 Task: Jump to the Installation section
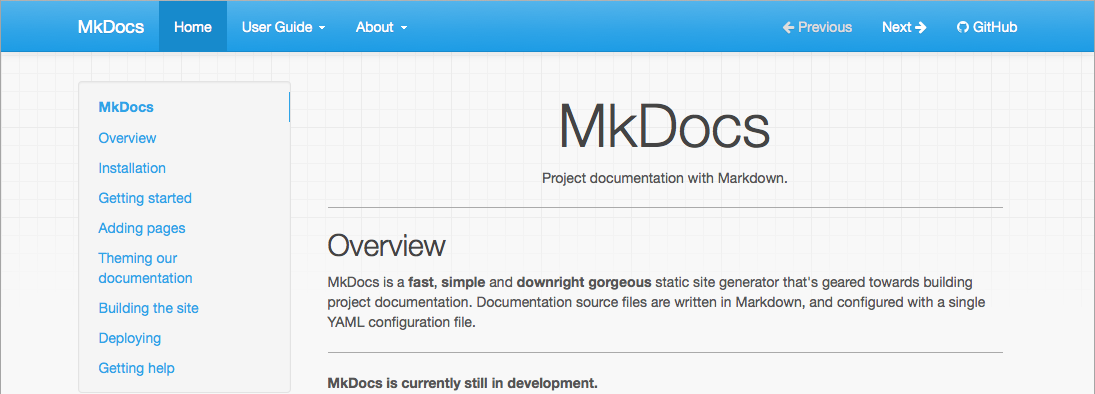132,168
